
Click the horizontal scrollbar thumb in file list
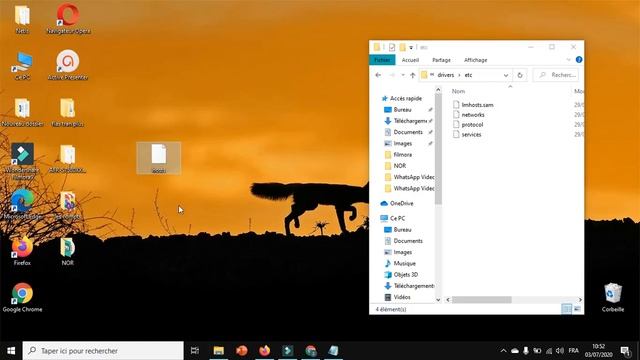(482, 300)
